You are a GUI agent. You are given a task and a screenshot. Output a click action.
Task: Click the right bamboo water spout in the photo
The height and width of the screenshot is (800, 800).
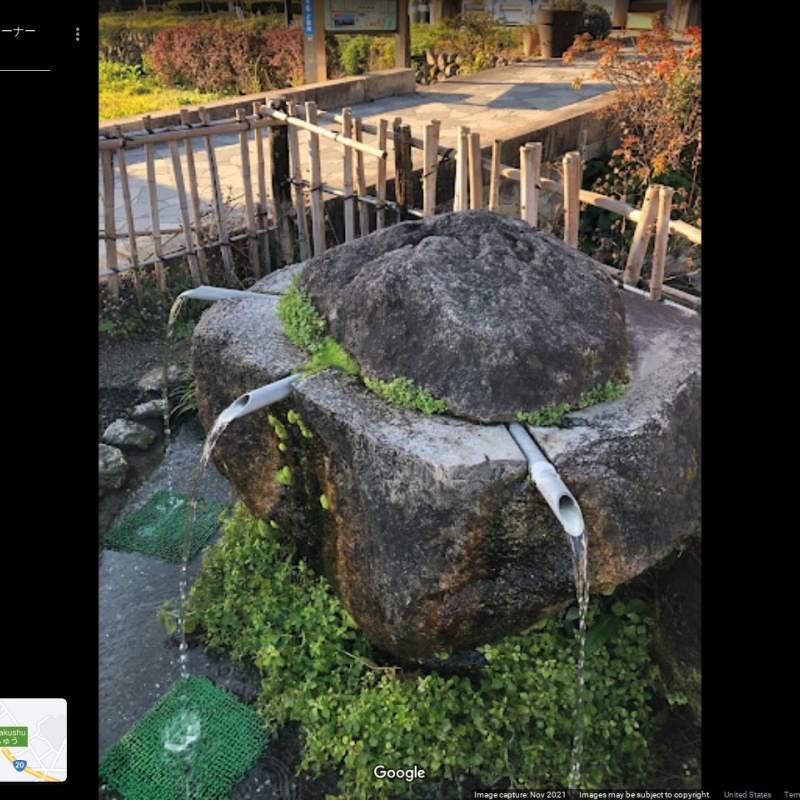click(548, 480)
